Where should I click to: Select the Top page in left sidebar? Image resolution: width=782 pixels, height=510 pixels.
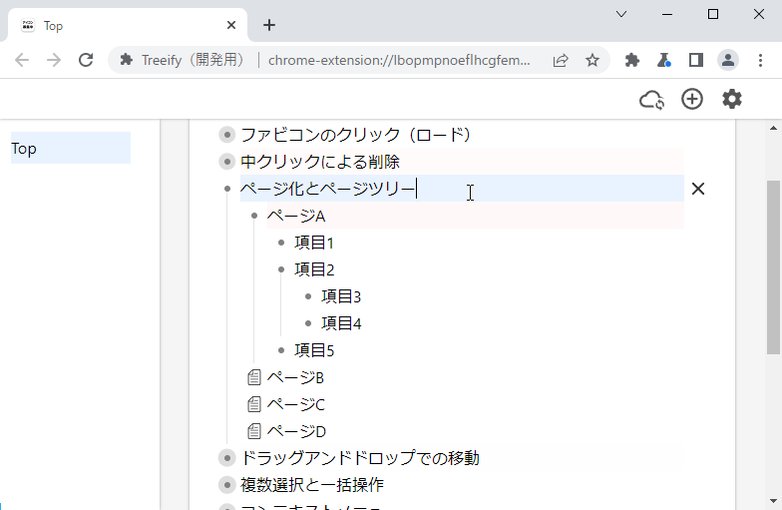[x=70, y=148]
